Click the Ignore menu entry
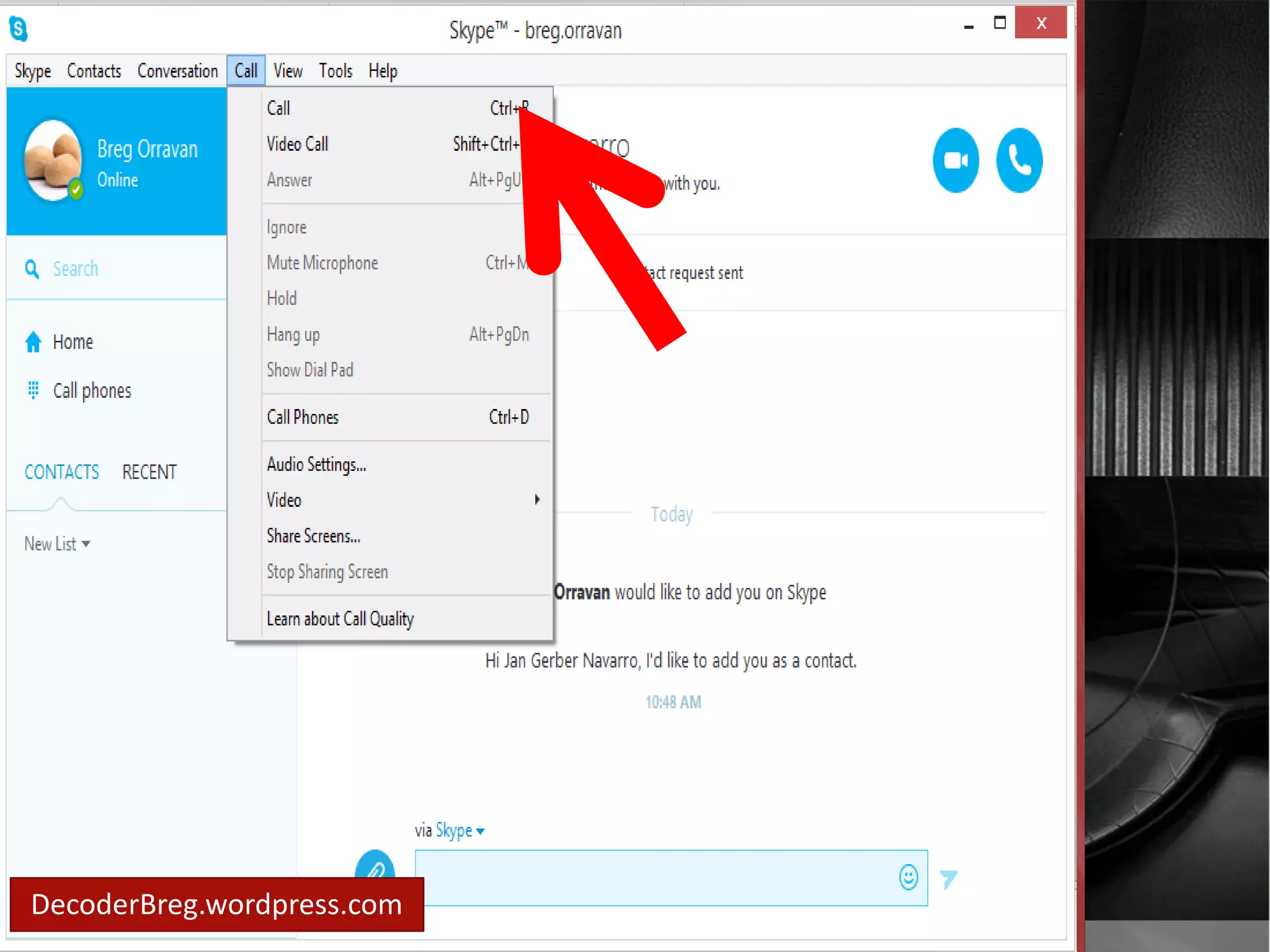The height and width of the screenshot is (952, 1270). pyautogui.click(x=391, y=227)
